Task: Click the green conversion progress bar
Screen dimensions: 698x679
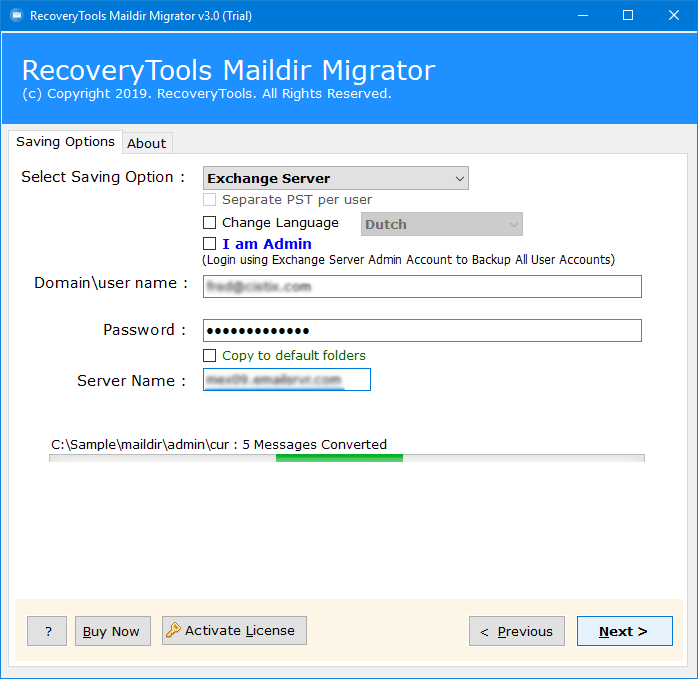Action: [347, 458]
